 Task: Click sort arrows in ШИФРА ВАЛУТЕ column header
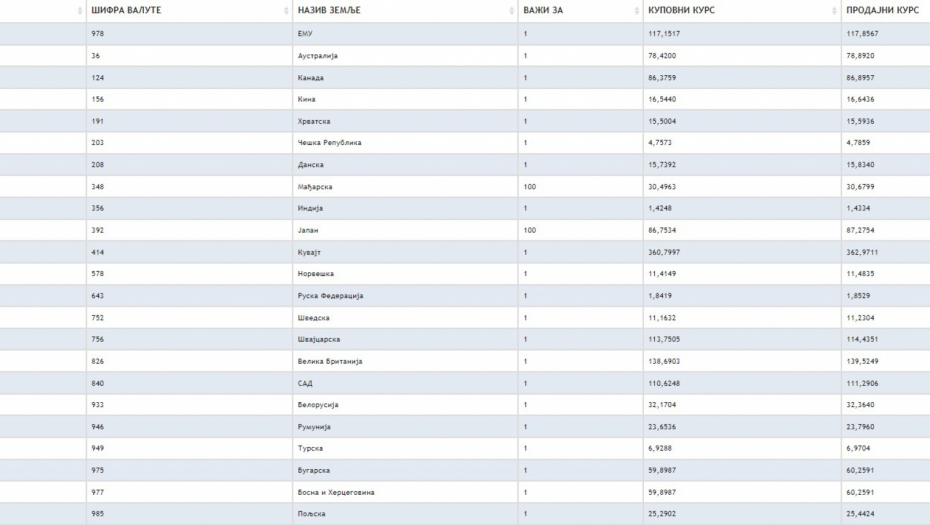287,11
